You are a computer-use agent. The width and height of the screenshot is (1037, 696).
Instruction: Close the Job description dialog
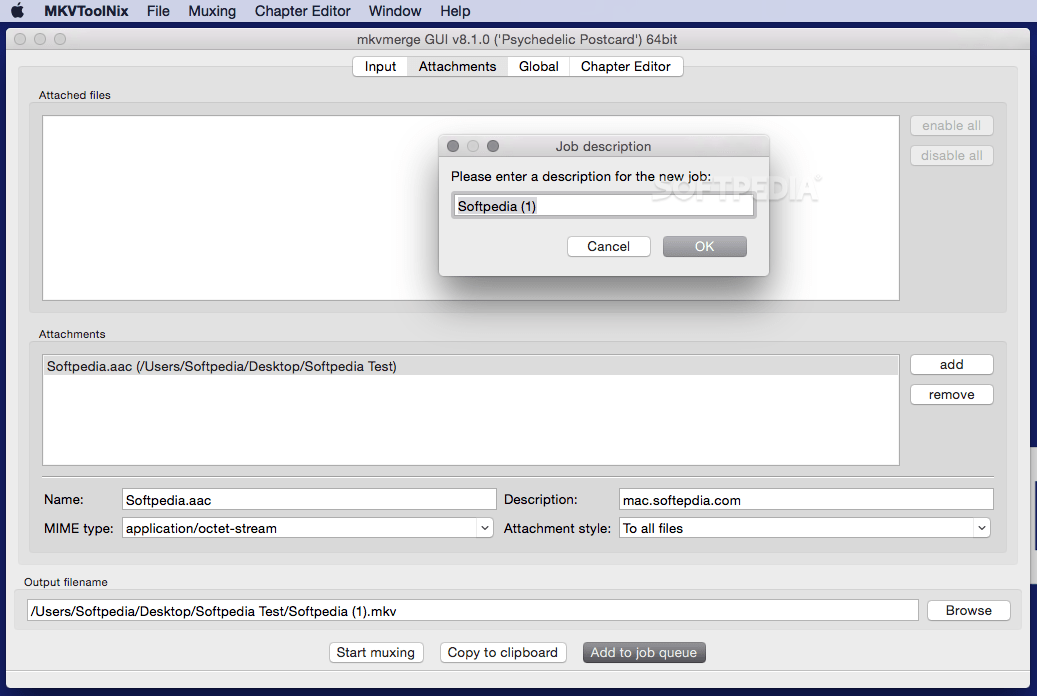tap(453, 146)
